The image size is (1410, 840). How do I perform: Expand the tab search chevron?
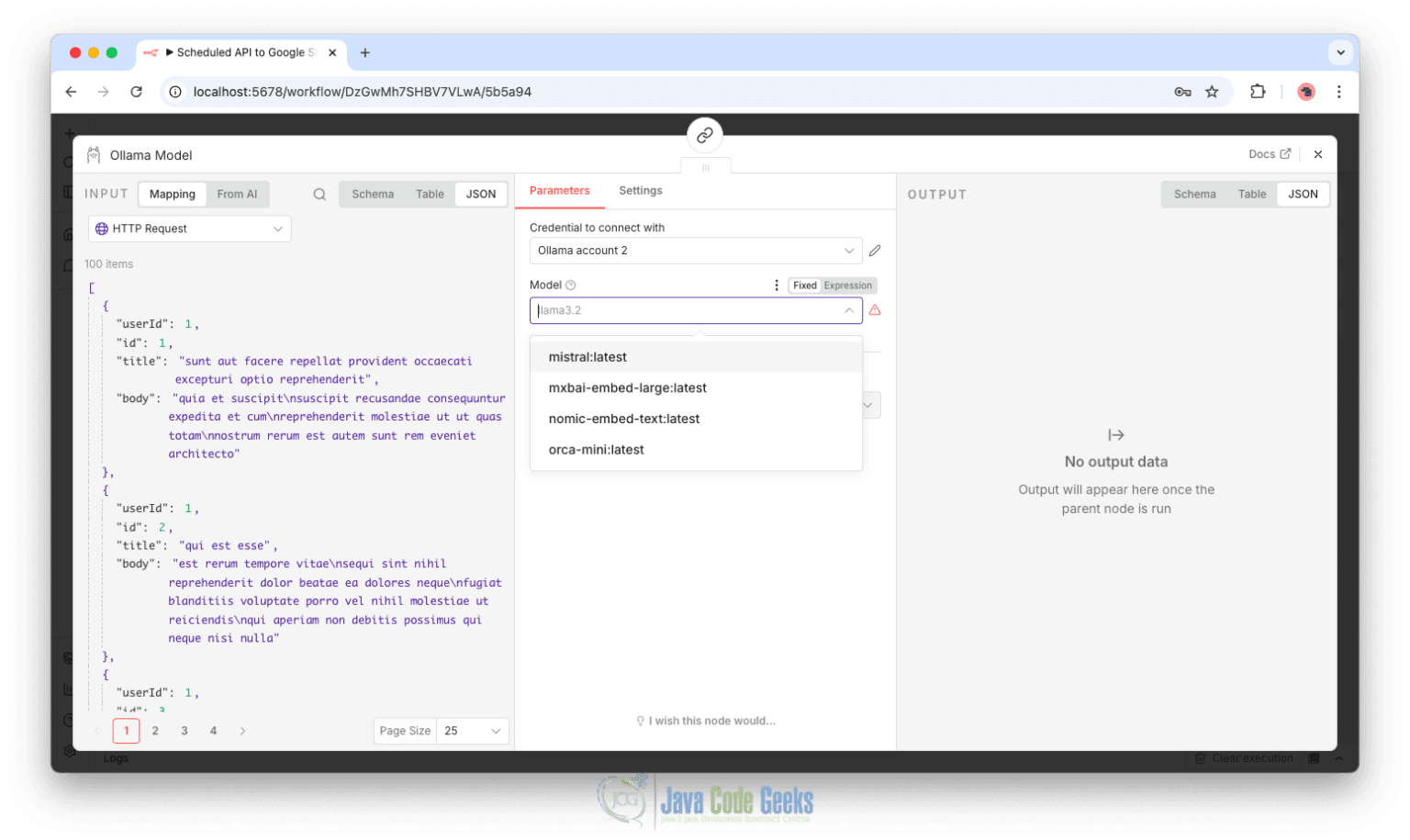coord(1340,52)
